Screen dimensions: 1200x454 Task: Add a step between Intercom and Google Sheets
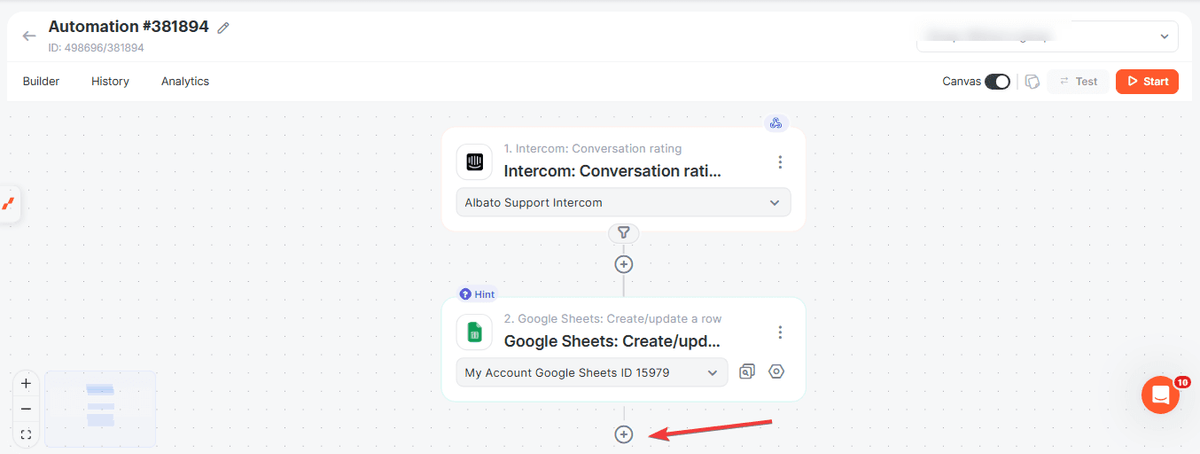pos(623,264)
